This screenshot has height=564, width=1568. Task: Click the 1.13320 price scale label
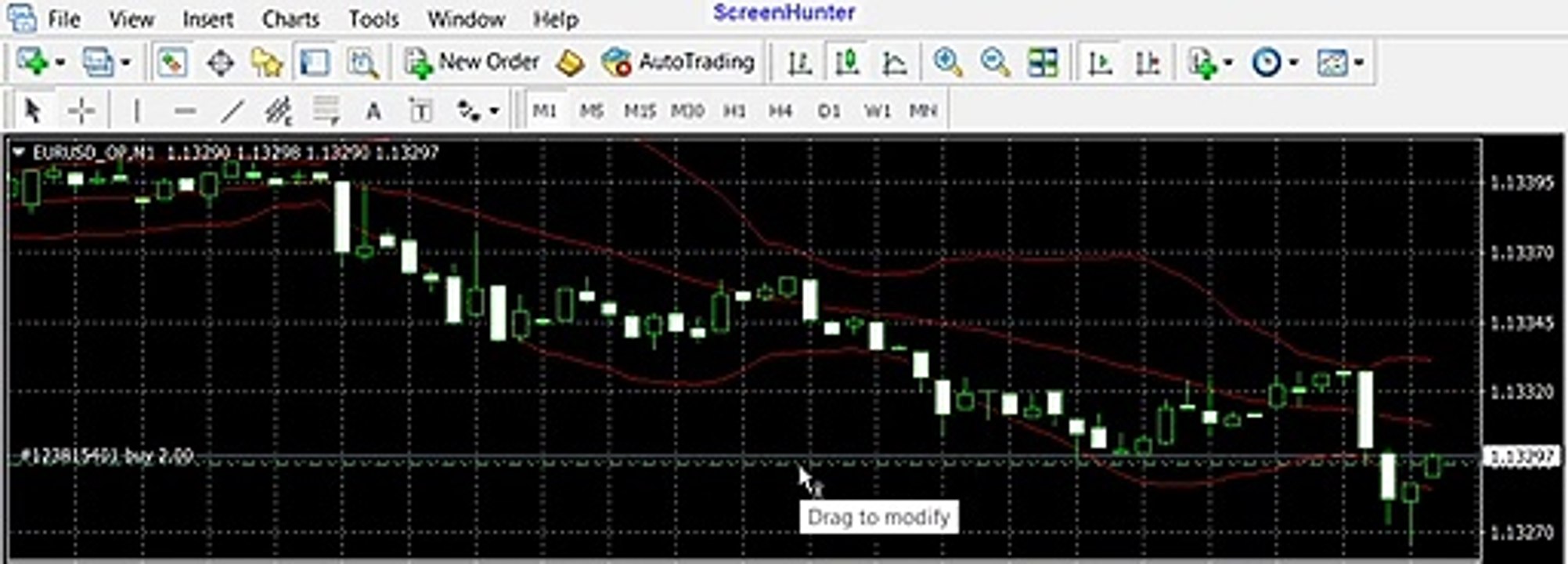click(1521, 392)
